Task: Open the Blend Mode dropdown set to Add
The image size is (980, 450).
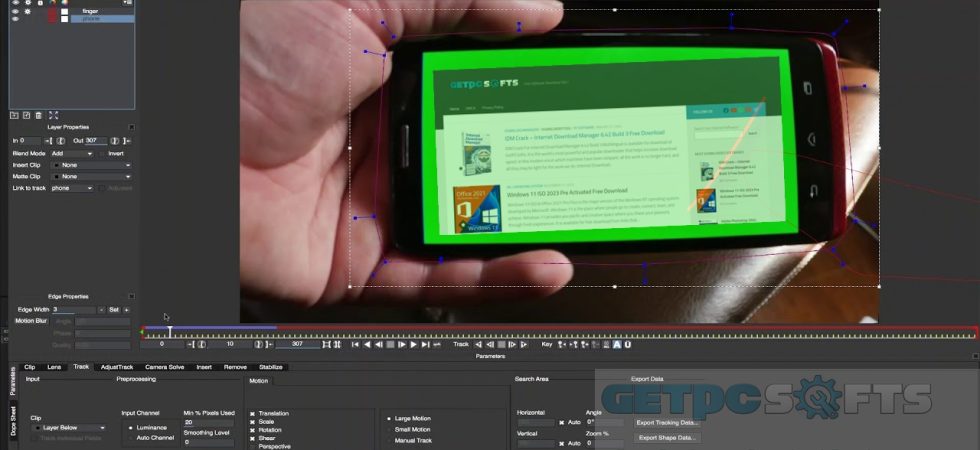Action: (x=72, y=153)
